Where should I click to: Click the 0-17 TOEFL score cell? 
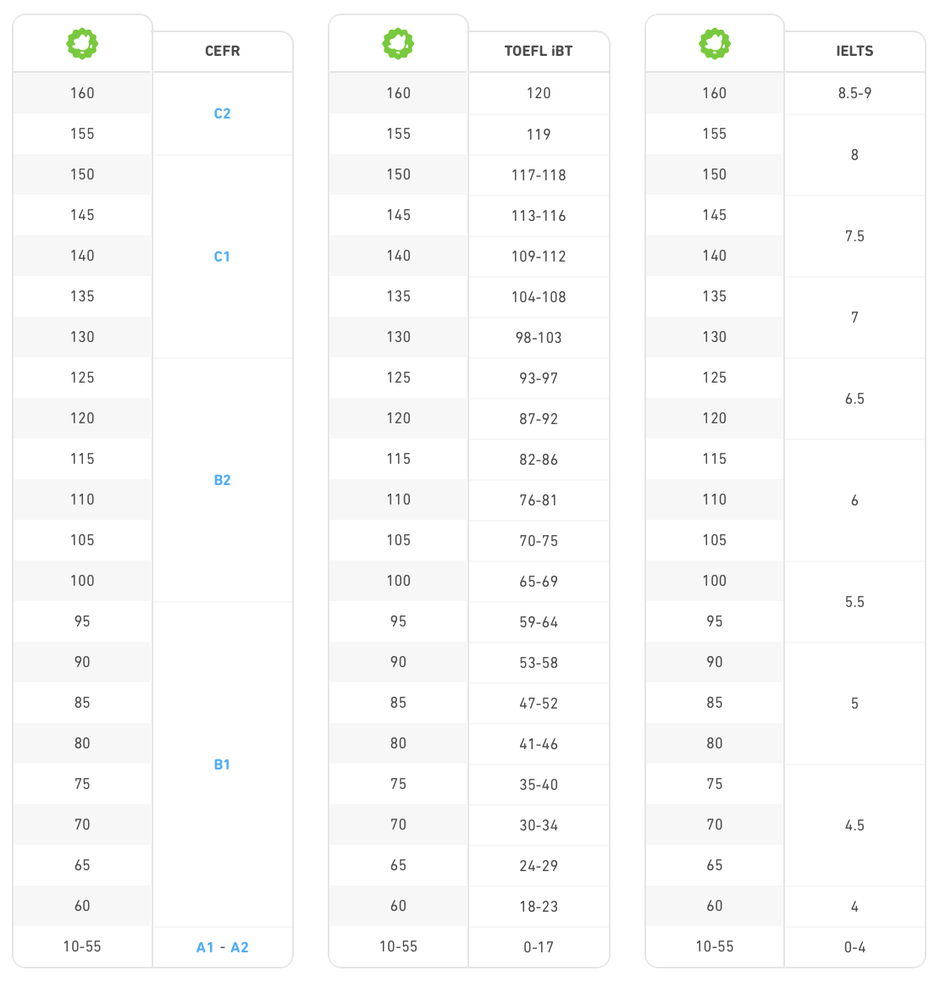pyautogui.click(x=538, y=947)
